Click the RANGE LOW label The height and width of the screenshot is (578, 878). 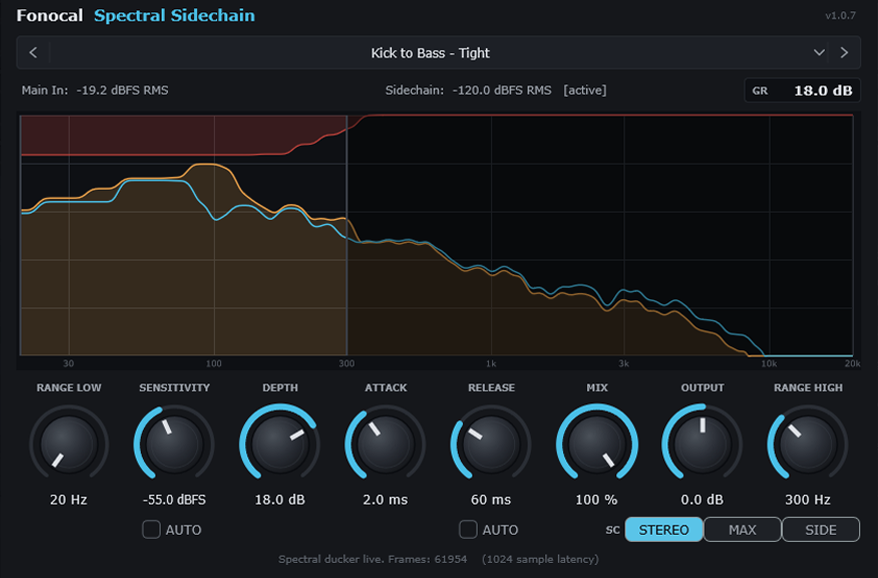click(69, 388)
